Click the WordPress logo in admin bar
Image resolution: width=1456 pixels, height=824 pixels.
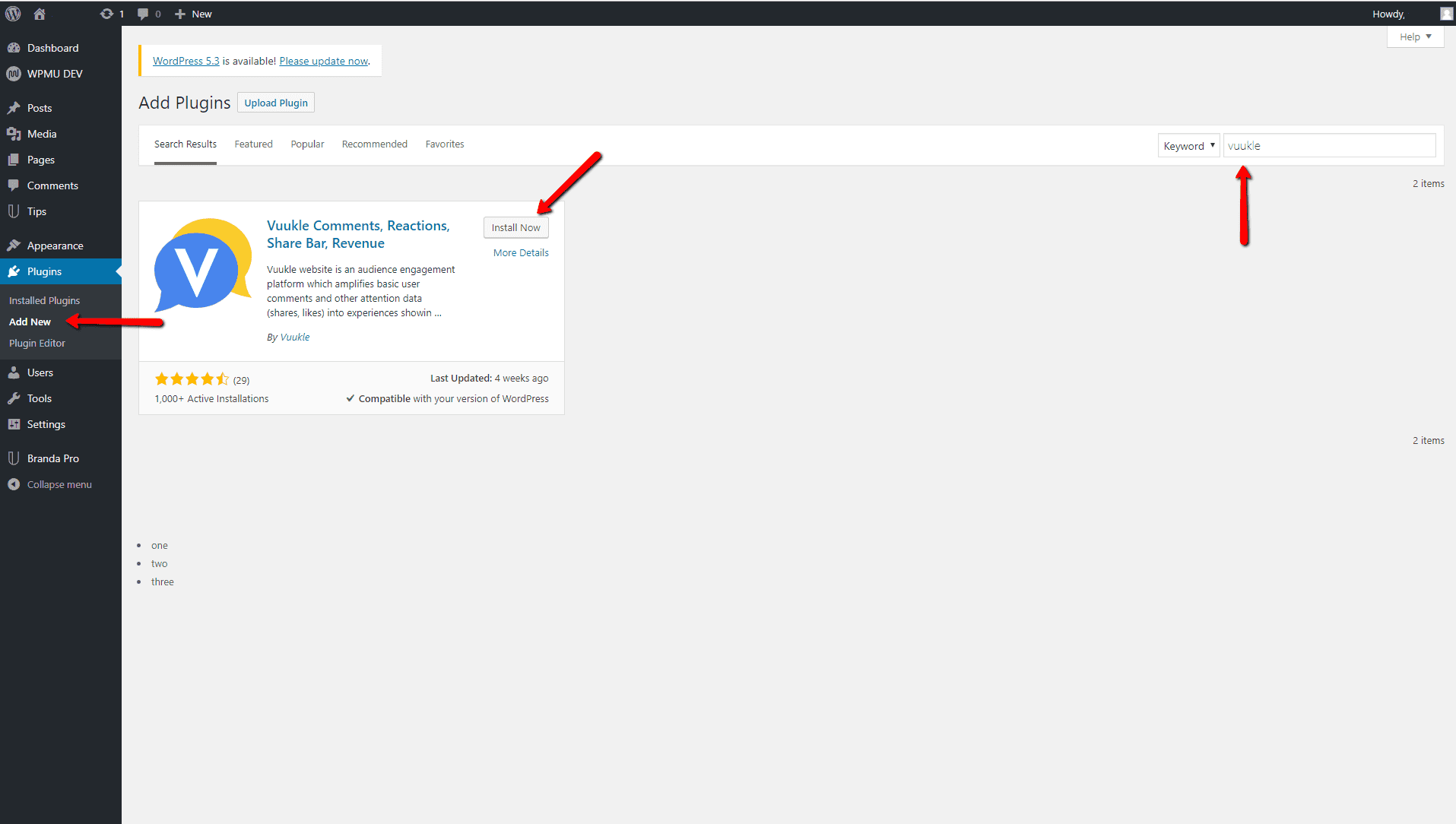(13, 14)
